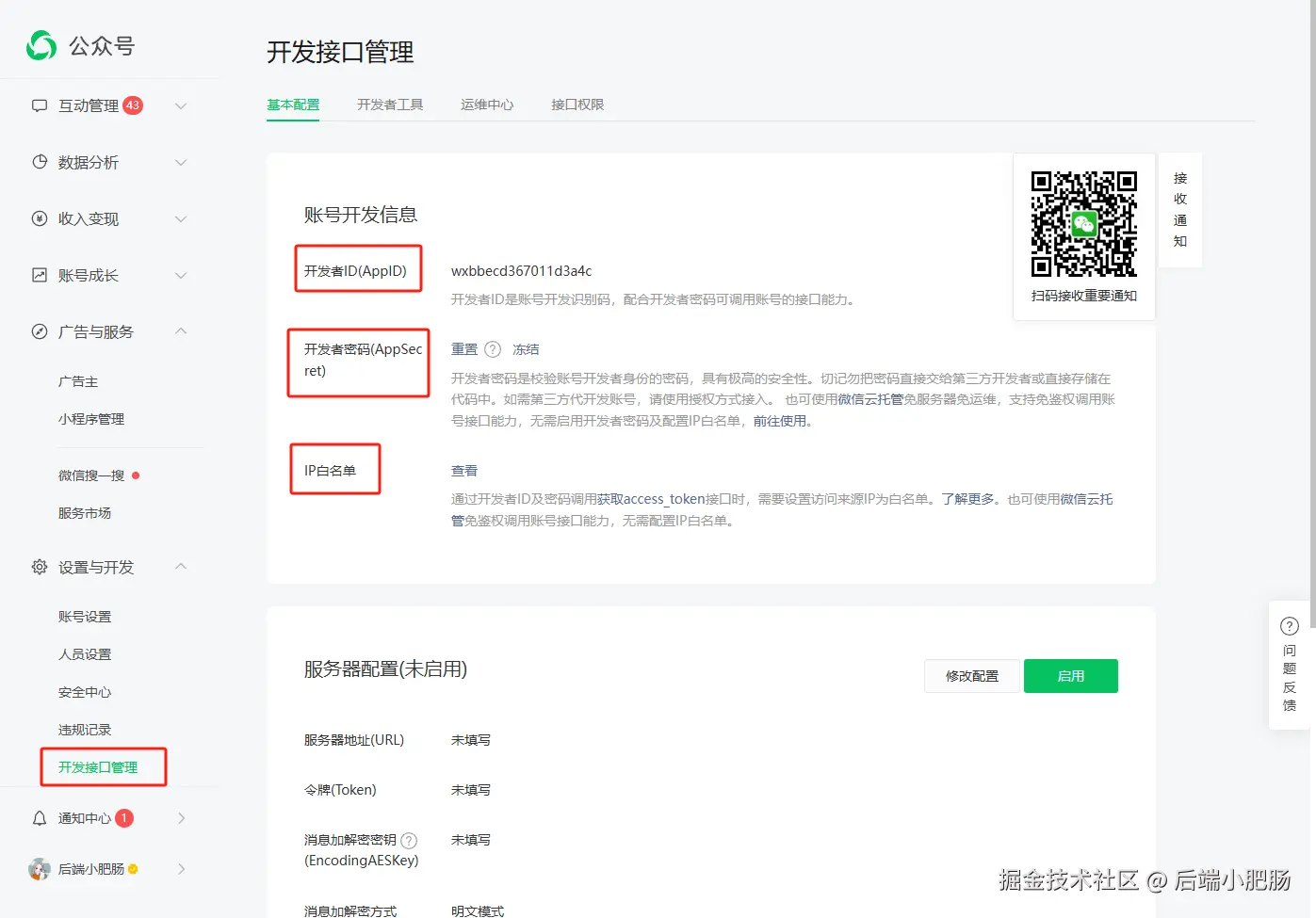Open 账号设置 in the sidebar
Image resolution: width=1316 pixels, height=918 pixels.
[x=85, y=617]
